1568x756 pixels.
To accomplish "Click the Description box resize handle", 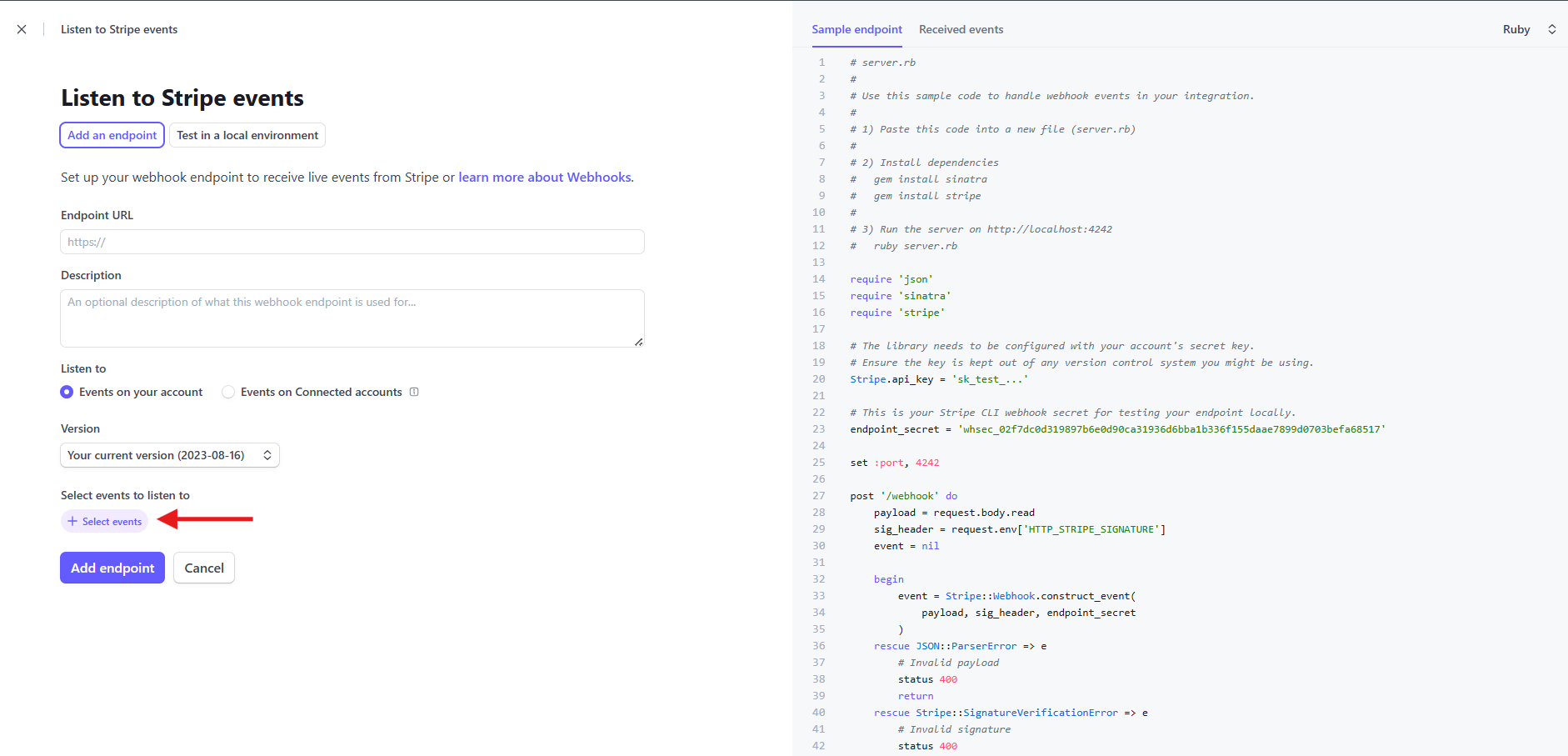I will tap(638, 342).
